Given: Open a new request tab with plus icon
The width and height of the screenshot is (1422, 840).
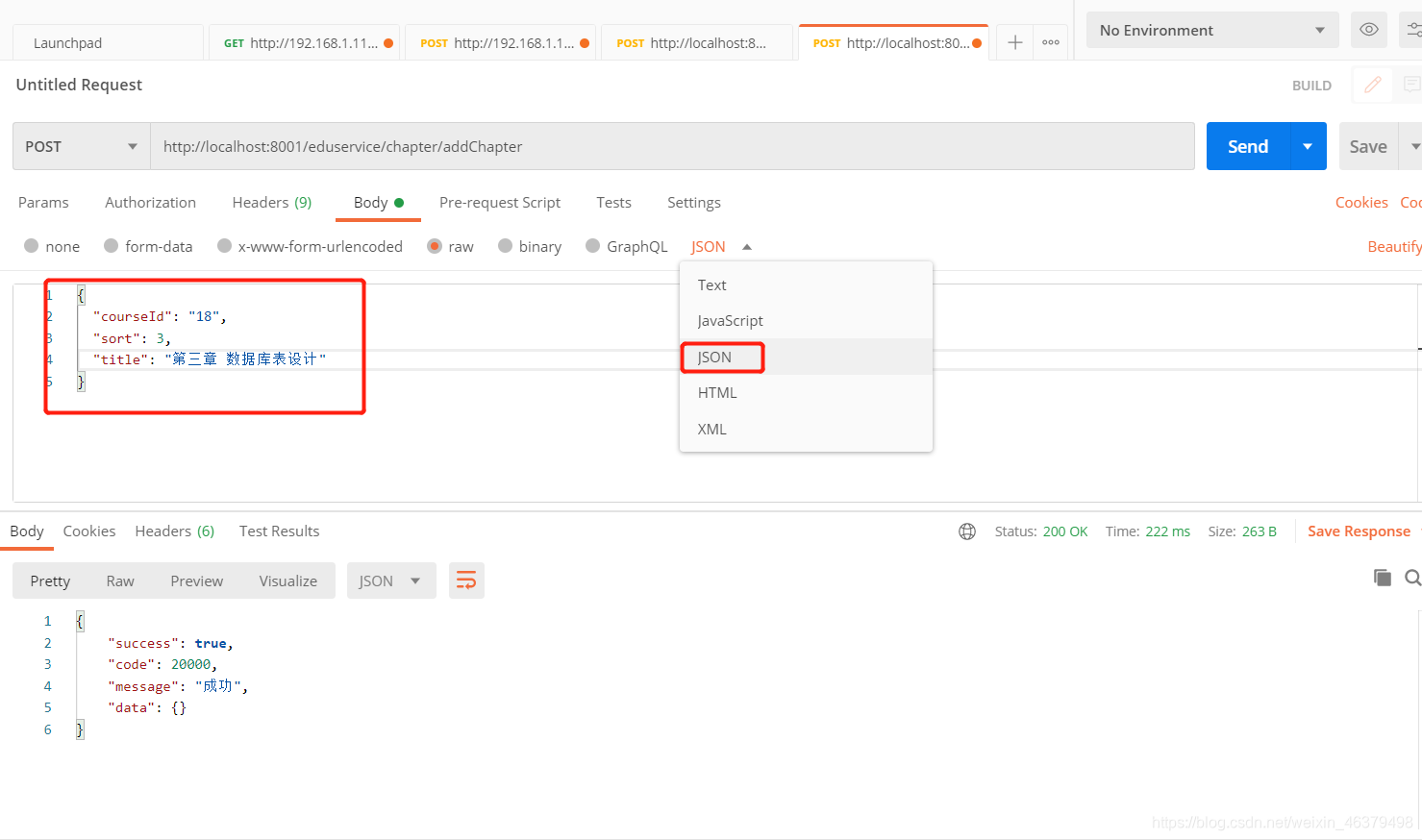Looking at the screenshot, I should coord(1014,42).
